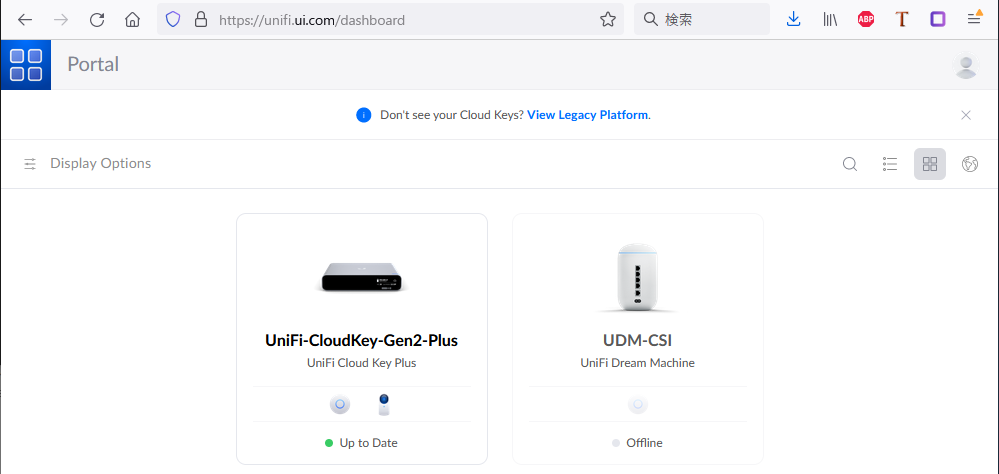Click the browser forward arrow

coord(61,20)
